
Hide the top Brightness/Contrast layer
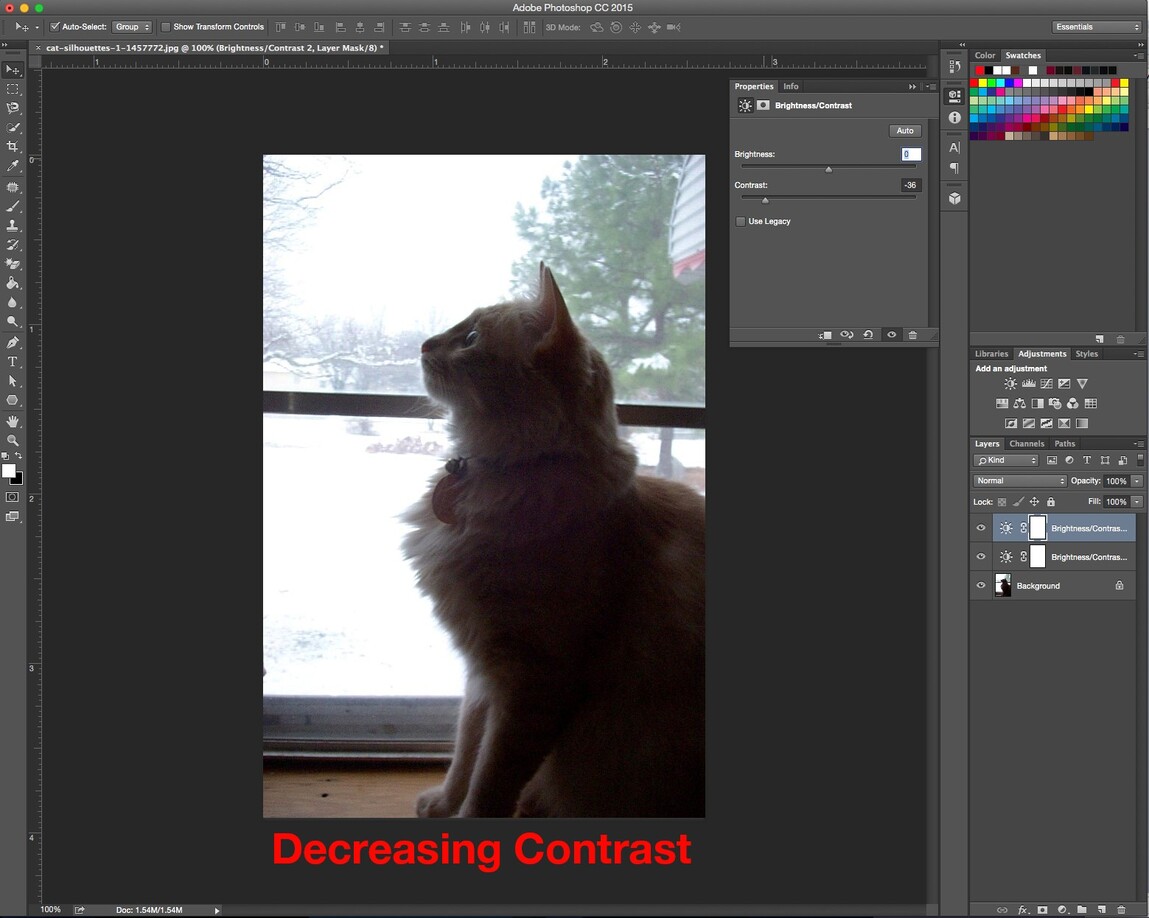(980, 528)
